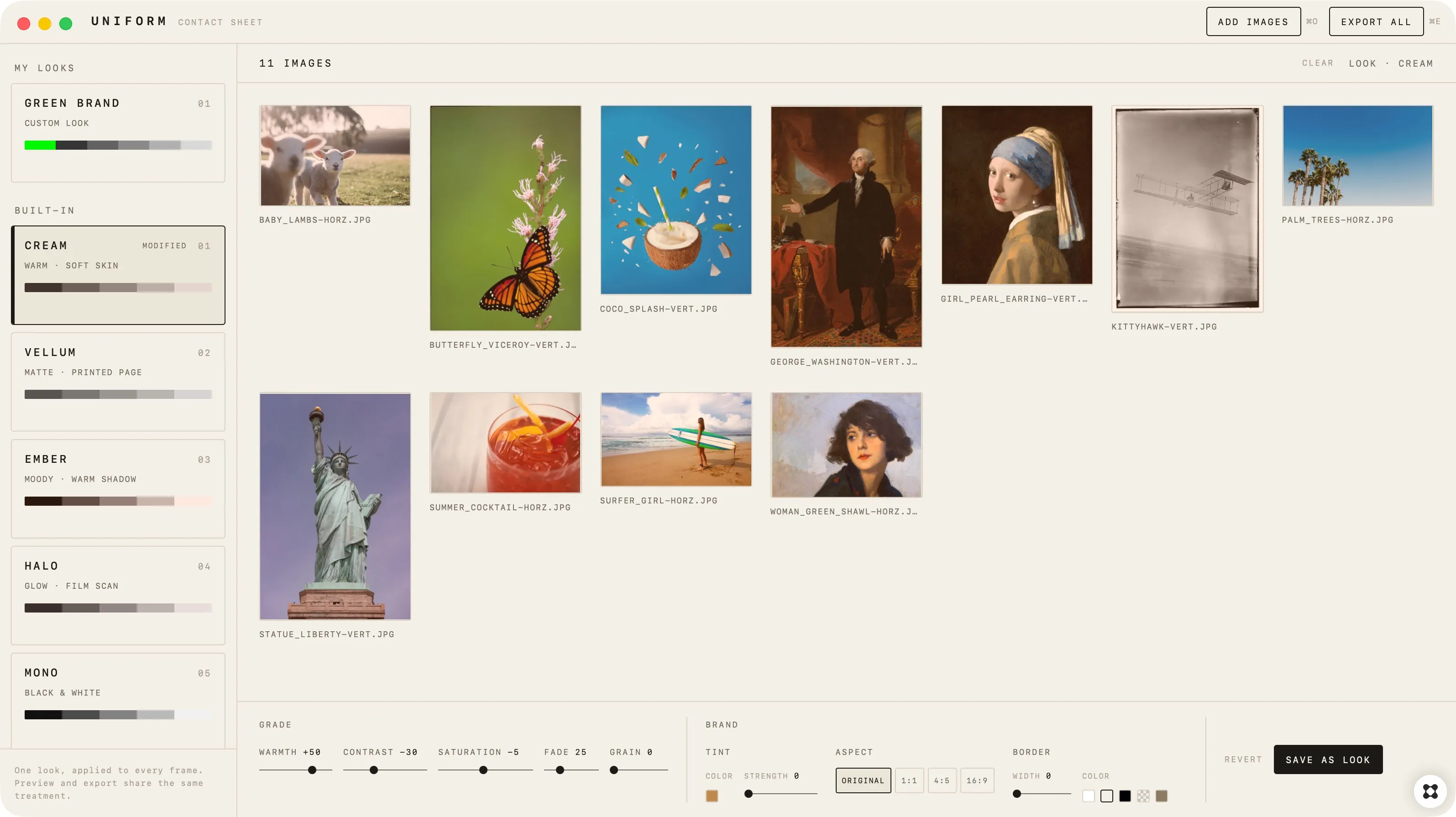Click the COCO_SPLASH-VERT.JPG filename

click(659, 309)
